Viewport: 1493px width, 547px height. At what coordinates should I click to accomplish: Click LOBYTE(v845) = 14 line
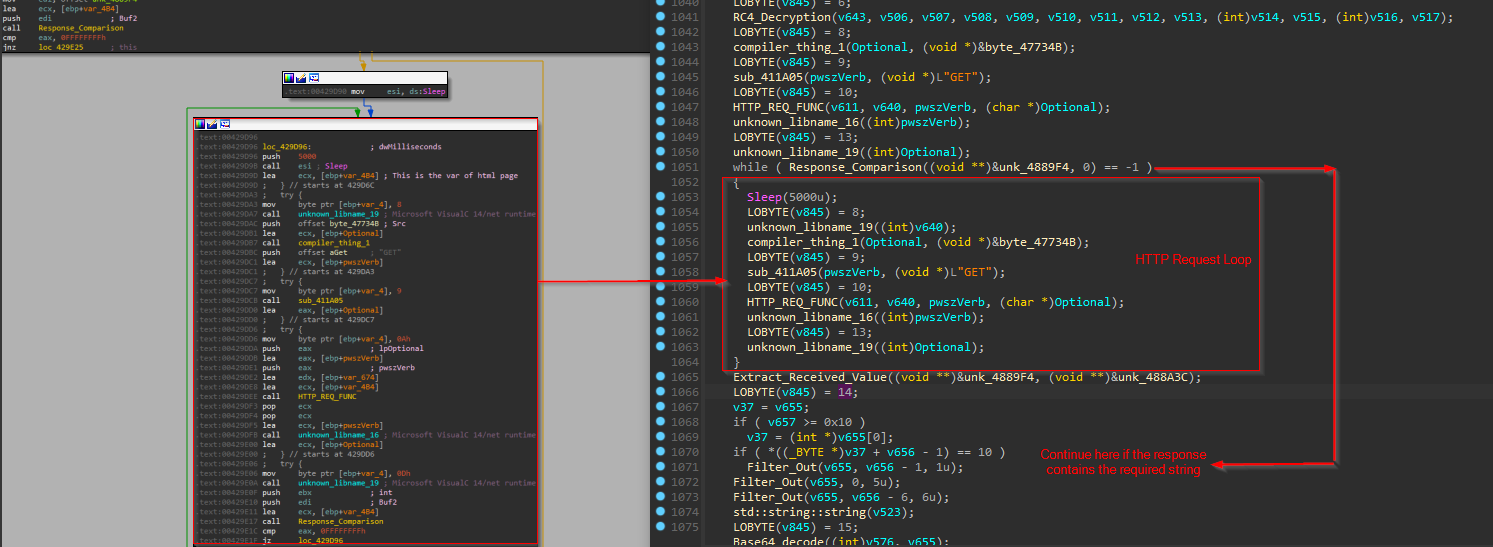[x=795, y=392]
